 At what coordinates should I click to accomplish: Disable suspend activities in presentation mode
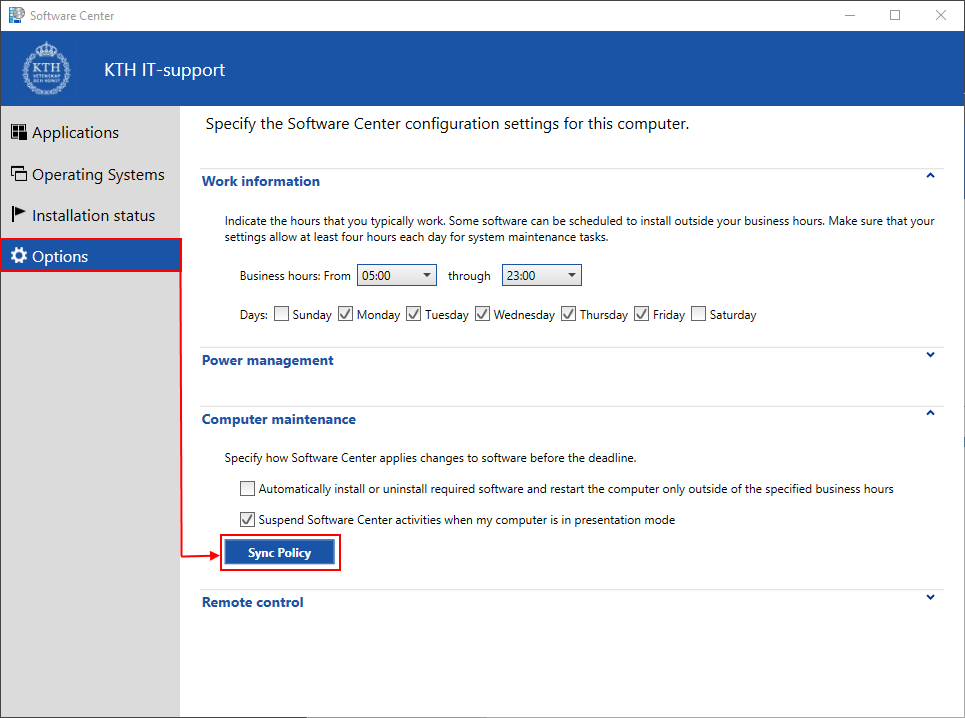pos(247,520)
